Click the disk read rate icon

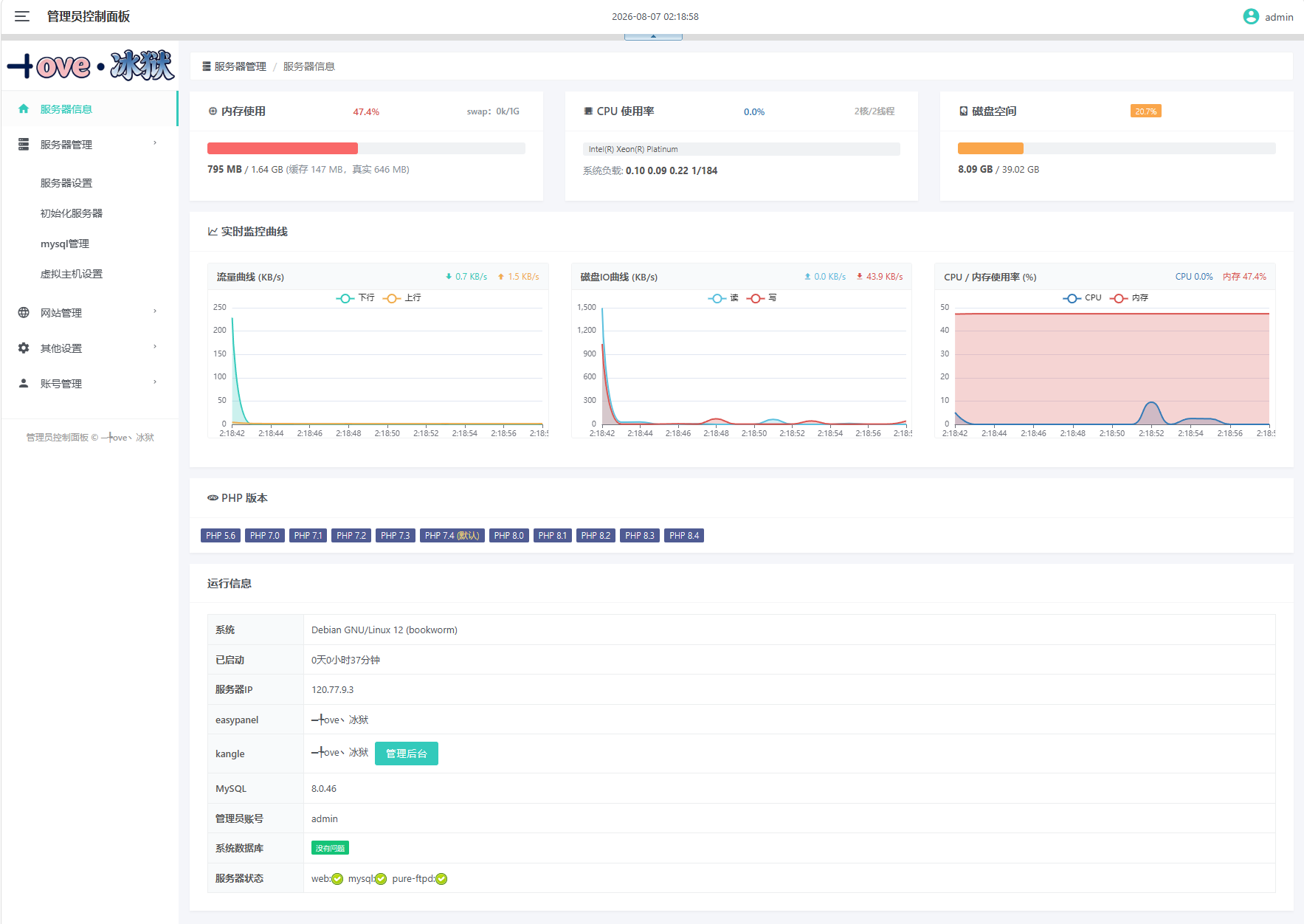pyautogui.click(x=807, y=277)
